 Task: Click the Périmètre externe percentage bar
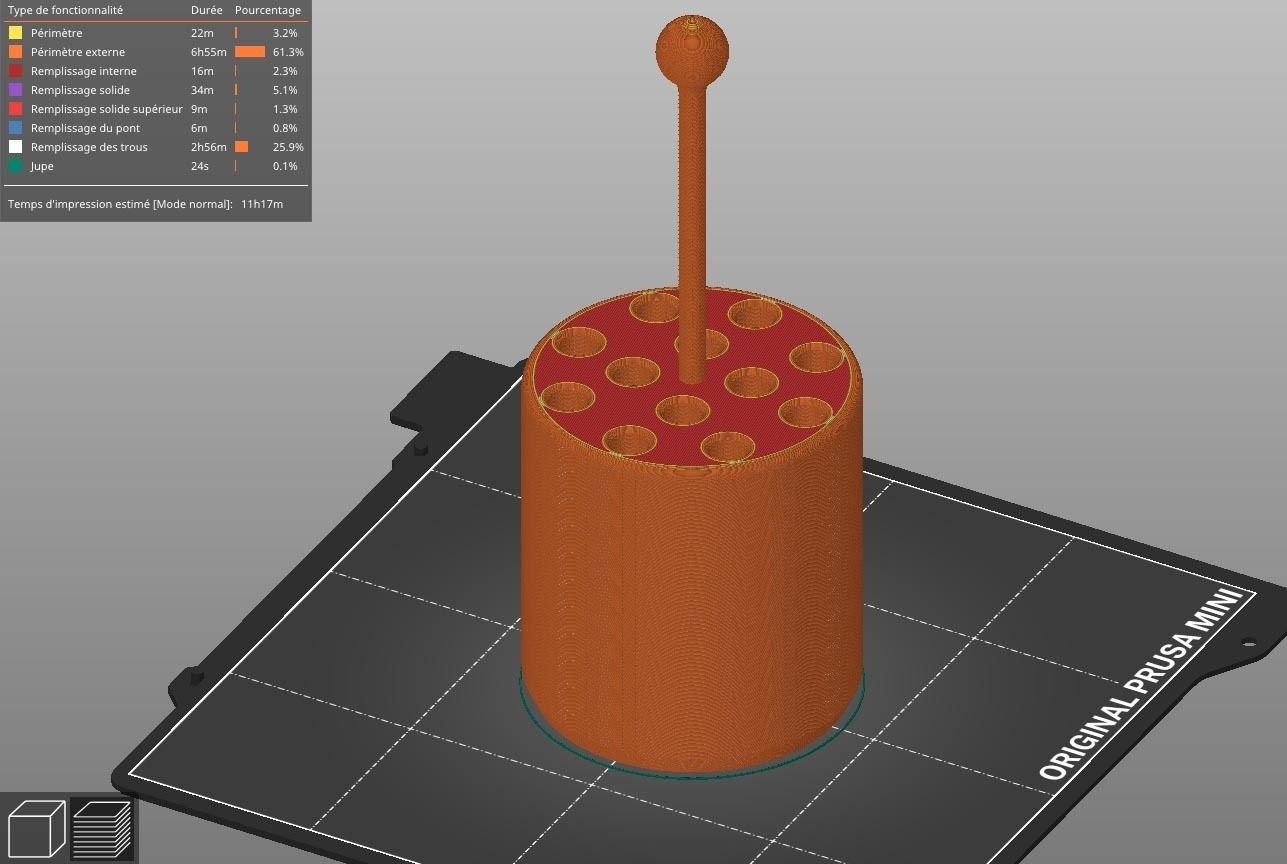tap(250, 52)
